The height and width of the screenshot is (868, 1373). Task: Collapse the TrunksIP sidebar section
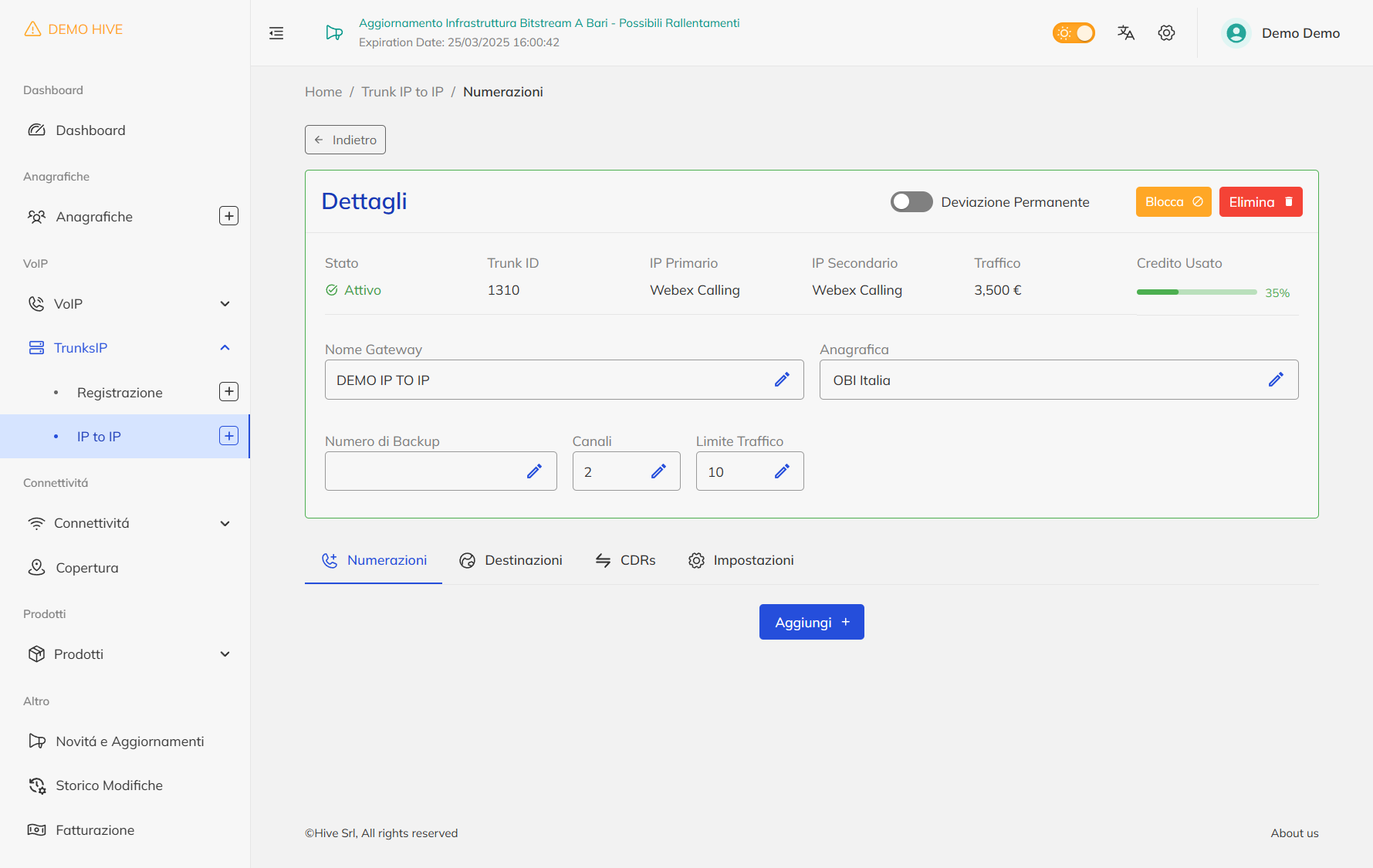(225, 348)
